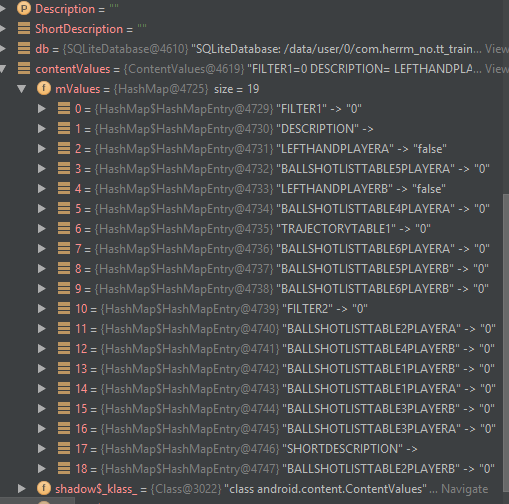509x504 pixels.
Task: Click the entry icon for SHORTDESCRIPTION row
Action: click(64, 449)
